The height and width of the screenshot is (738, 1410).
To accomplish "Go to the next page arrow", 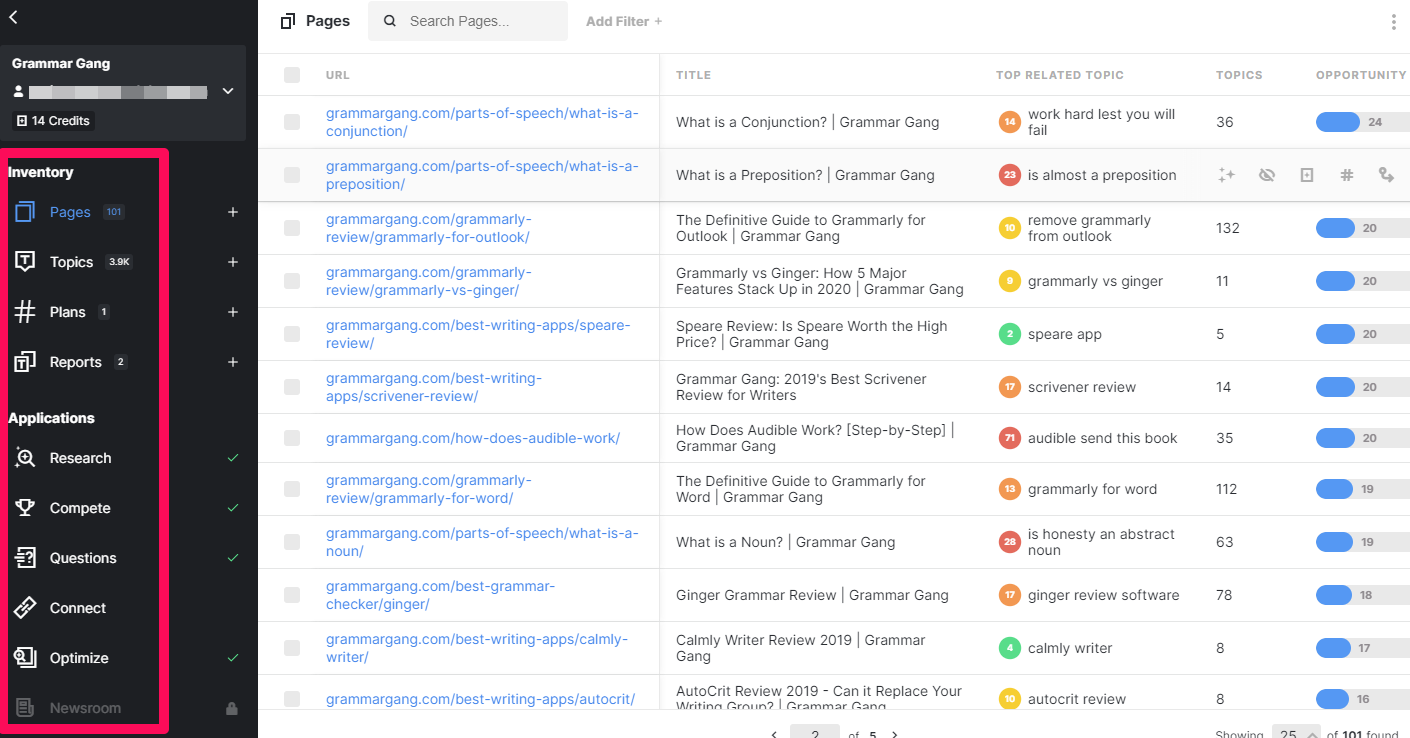I will point(895,735).
